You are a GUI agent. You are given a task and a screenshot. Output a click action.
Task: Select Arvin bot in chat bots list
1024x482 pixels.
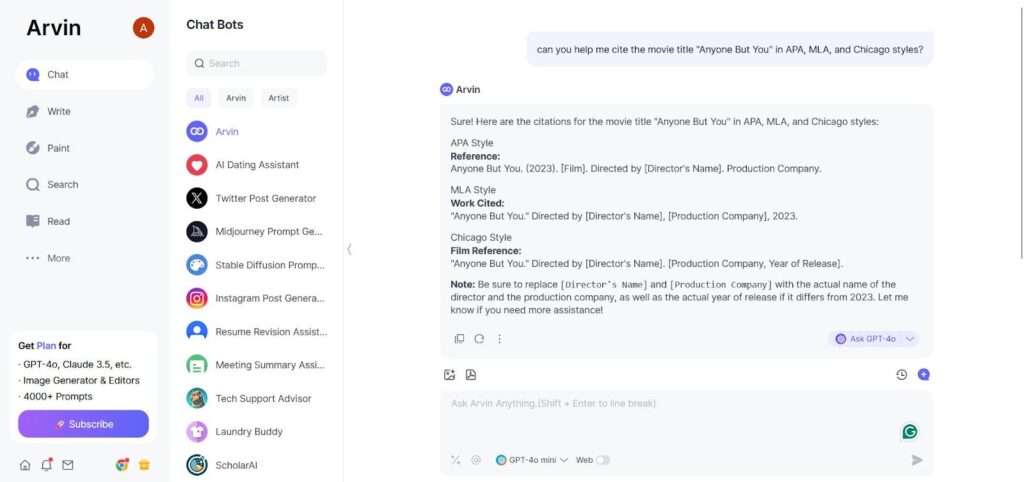tap(257, 131)
